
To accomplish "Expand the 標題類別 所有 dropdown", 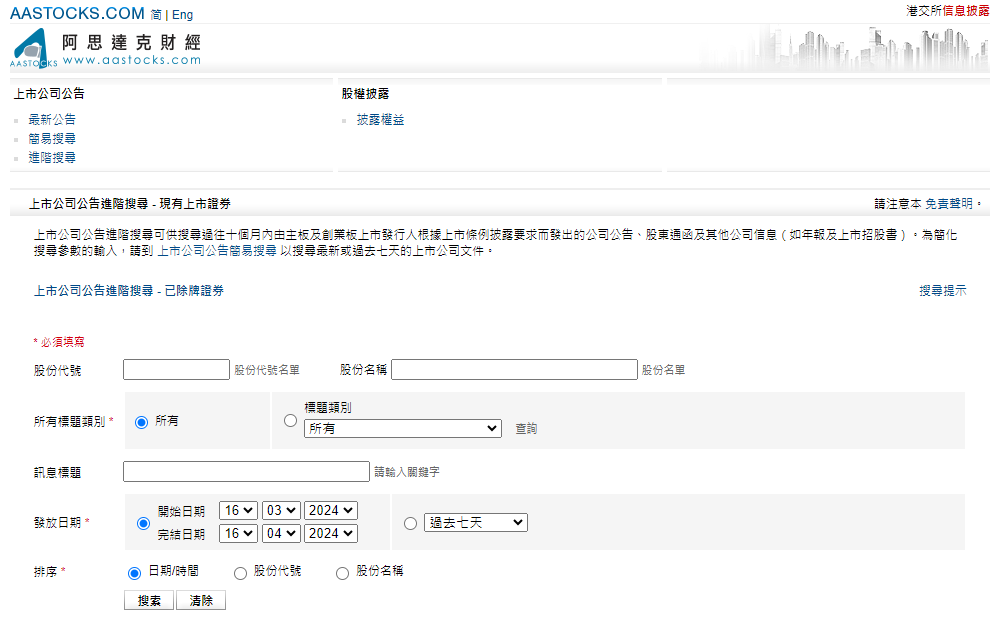I will (402, 428).
